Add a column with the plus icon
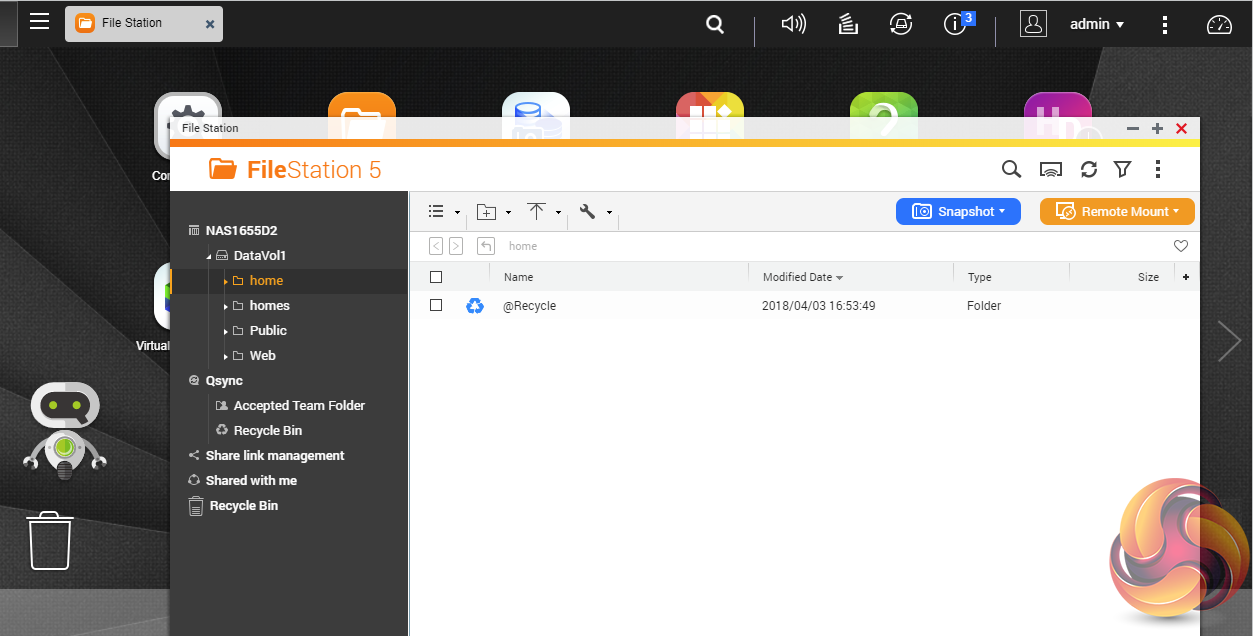 click(1186, 277)
